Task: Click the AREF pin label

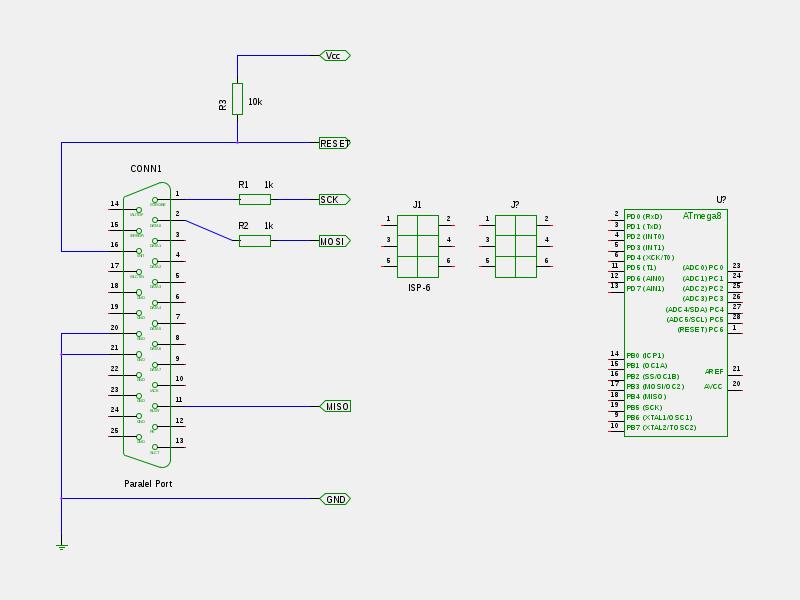Action: (x=714, y=371)
